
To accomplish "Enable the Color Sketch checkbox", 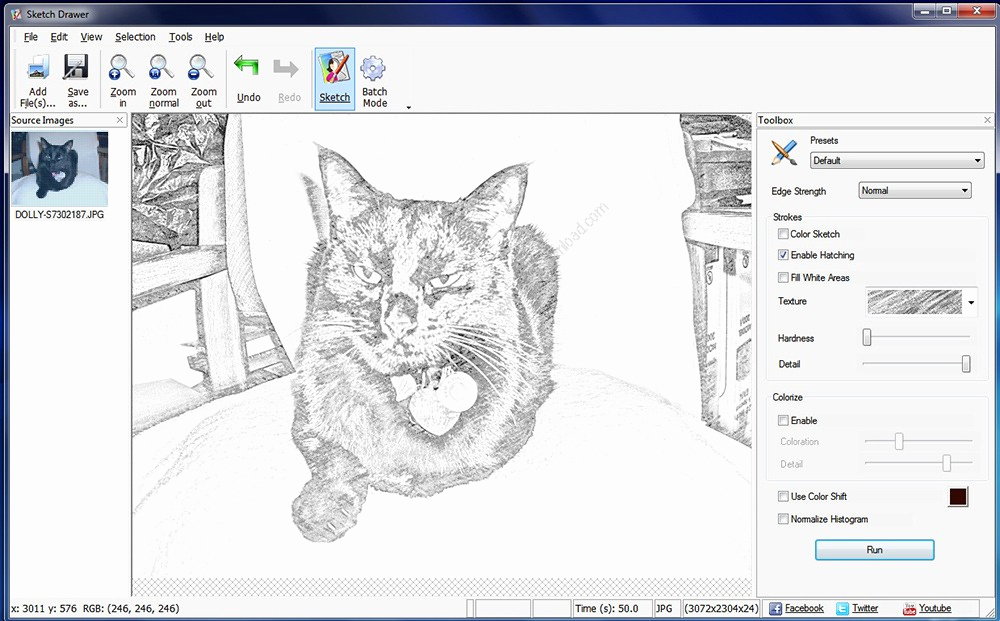I will click(783, 234).
